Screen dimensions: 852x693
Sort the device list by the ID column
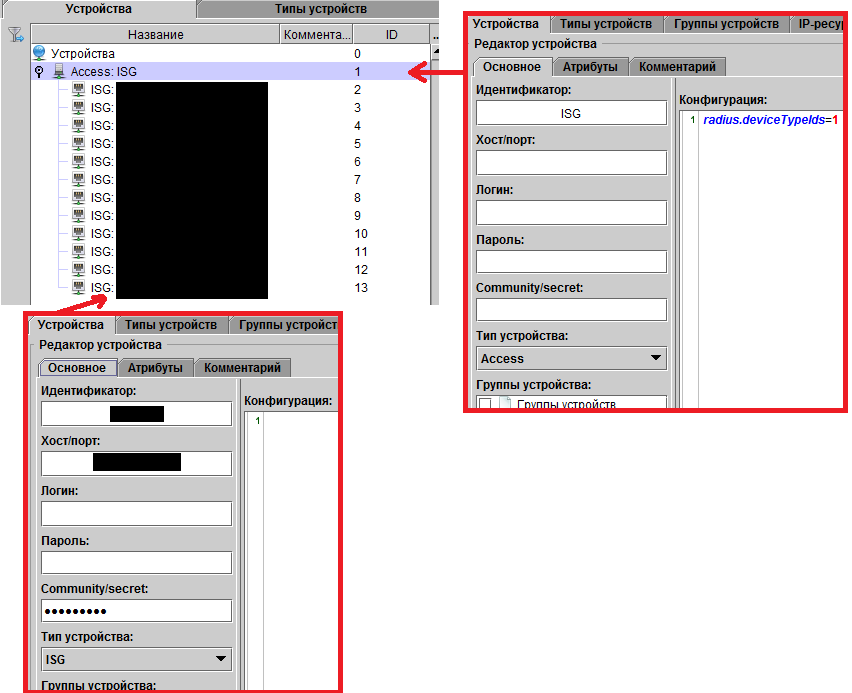391,35
